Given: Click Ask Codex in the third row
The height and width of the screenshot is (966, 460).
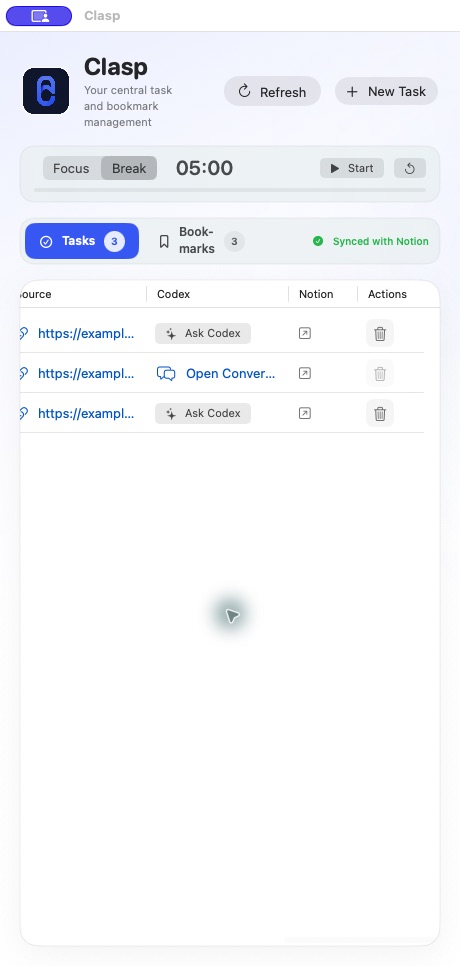Looking at the screenshot, I should pyautogui.click(x=203, y=413).
